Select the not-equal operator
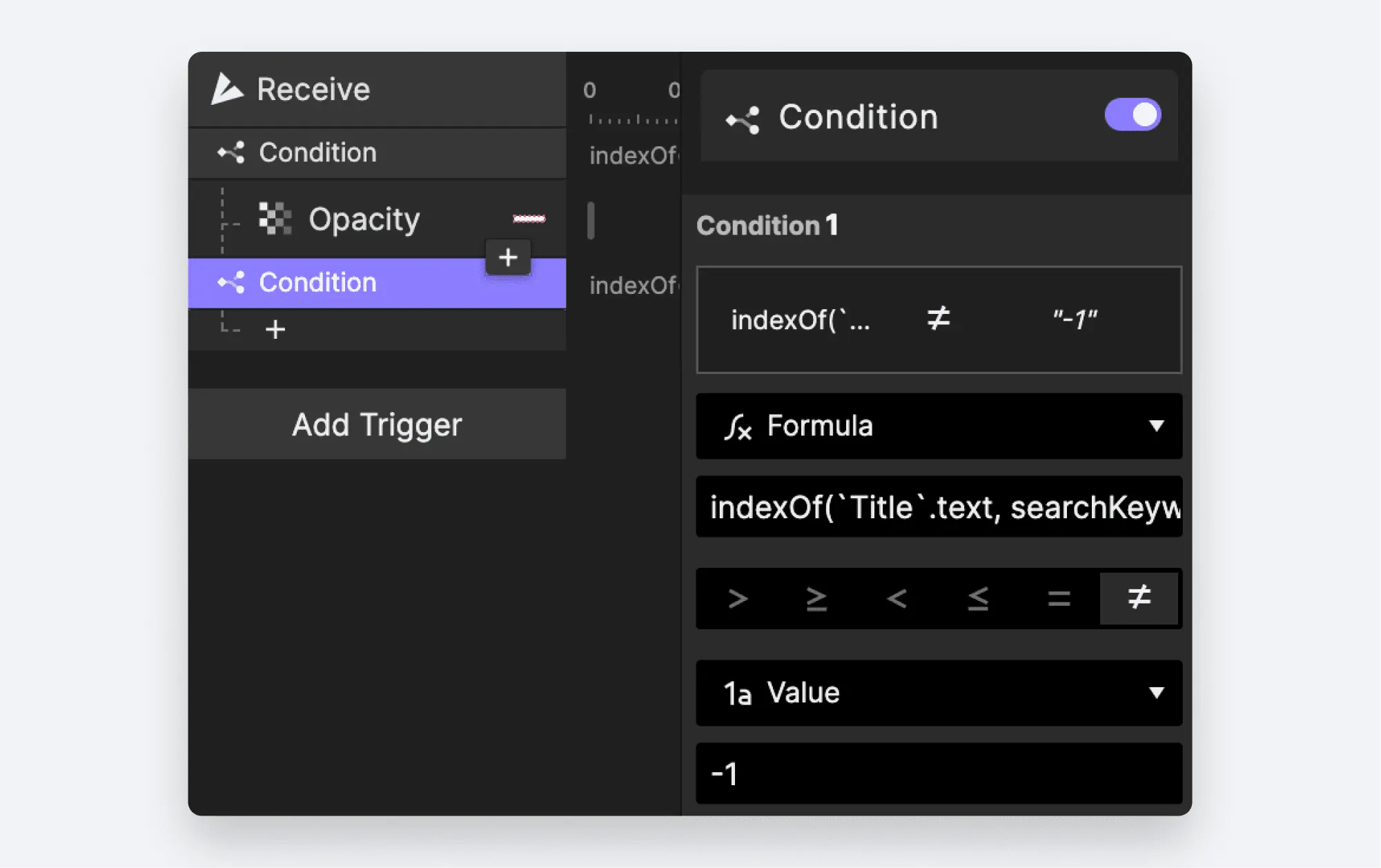The image size is (1381, 868). (x=1139, y=598)
